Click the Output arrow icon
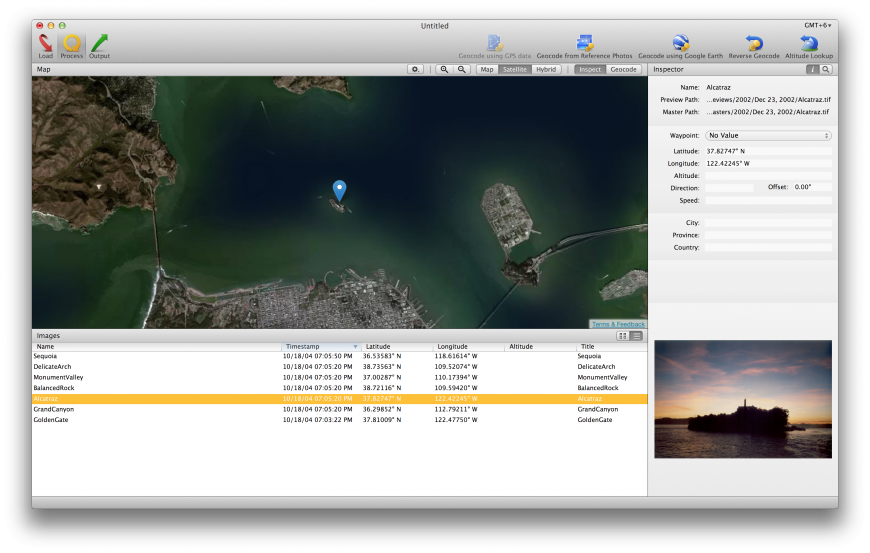The height and width of the screenshot is (553, 870). tap(99, 44)
